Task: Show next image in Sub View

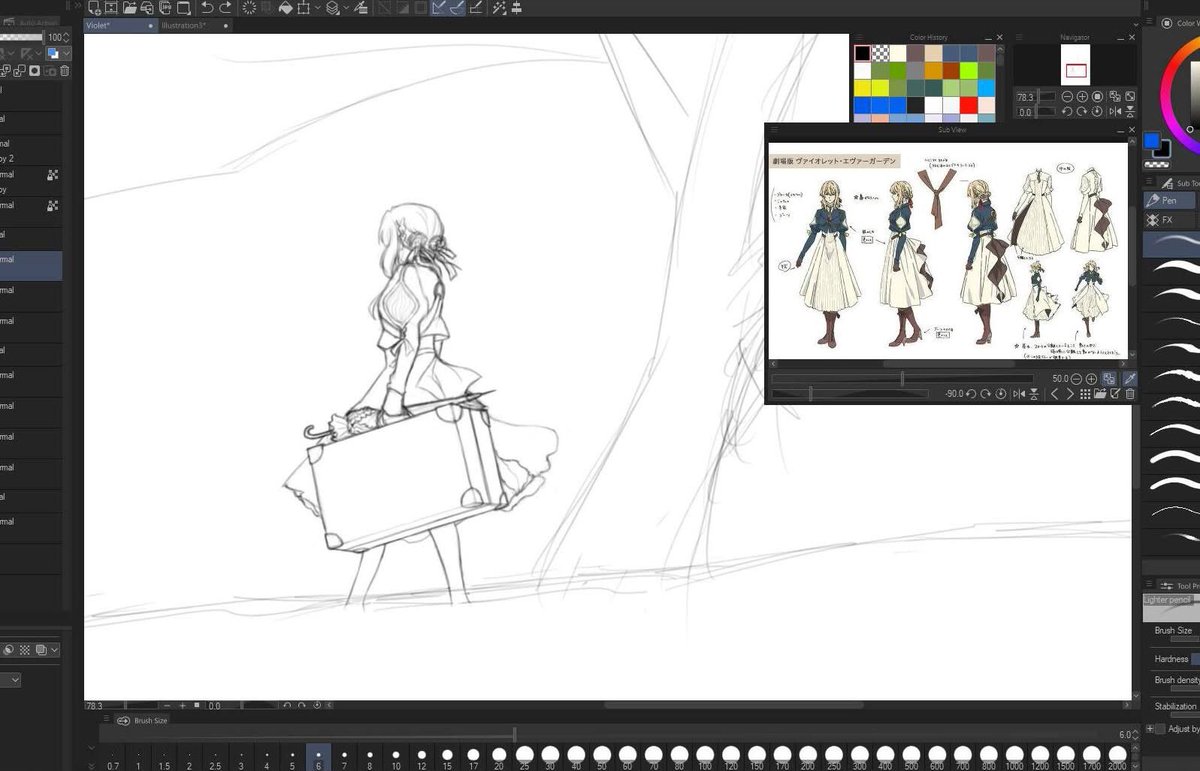Action: pos(1070,394)
